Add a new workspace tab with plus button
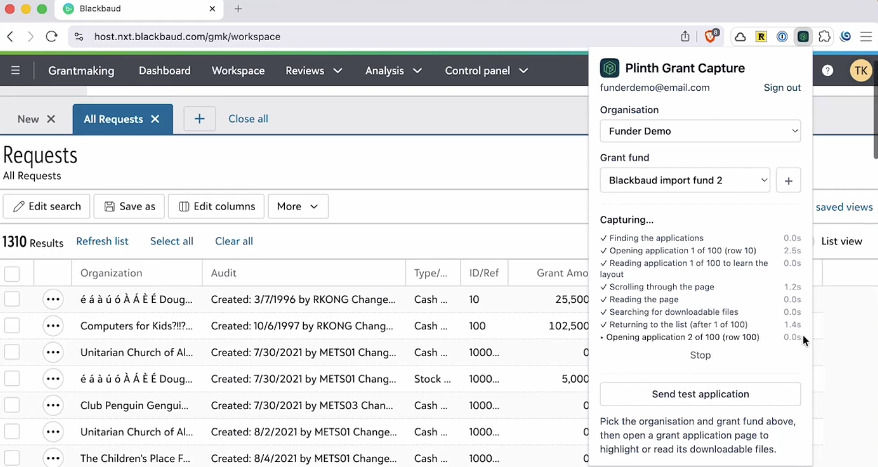The width and height of the screenshot is (878, 467). click(199, 119)
